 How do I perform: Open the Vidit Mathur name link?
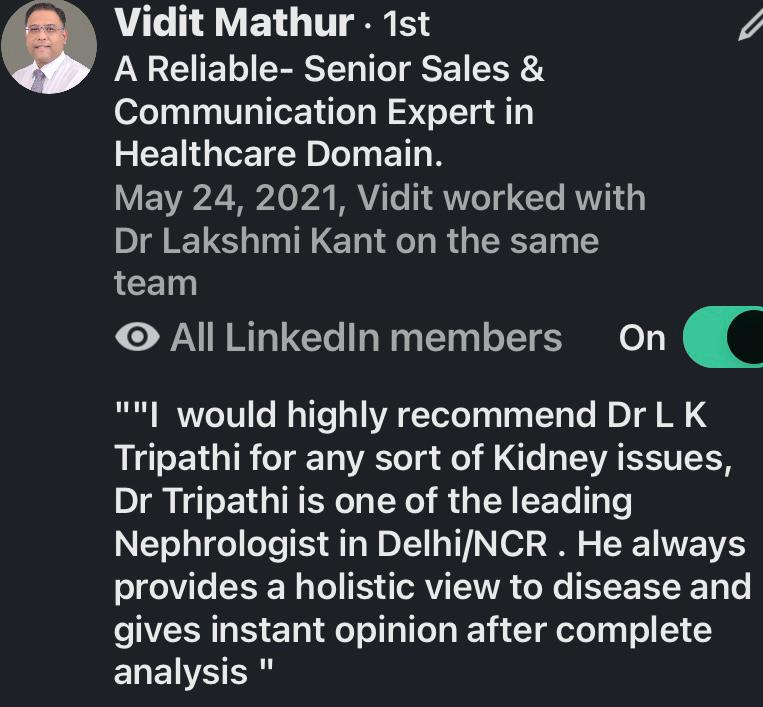tap(234, 22)
